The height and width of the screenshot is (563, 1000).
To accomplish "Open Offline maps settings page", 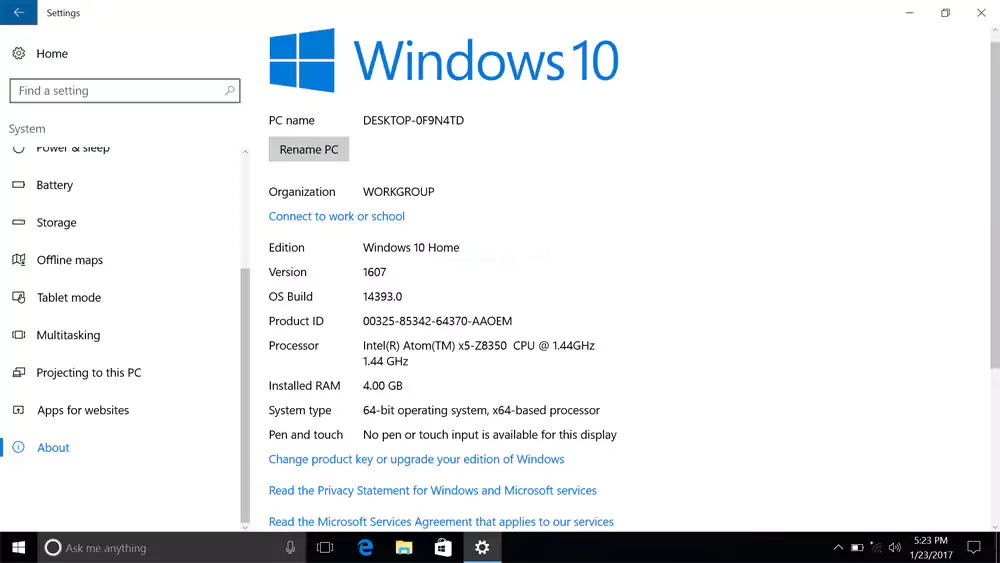I will tap(69, 260).
